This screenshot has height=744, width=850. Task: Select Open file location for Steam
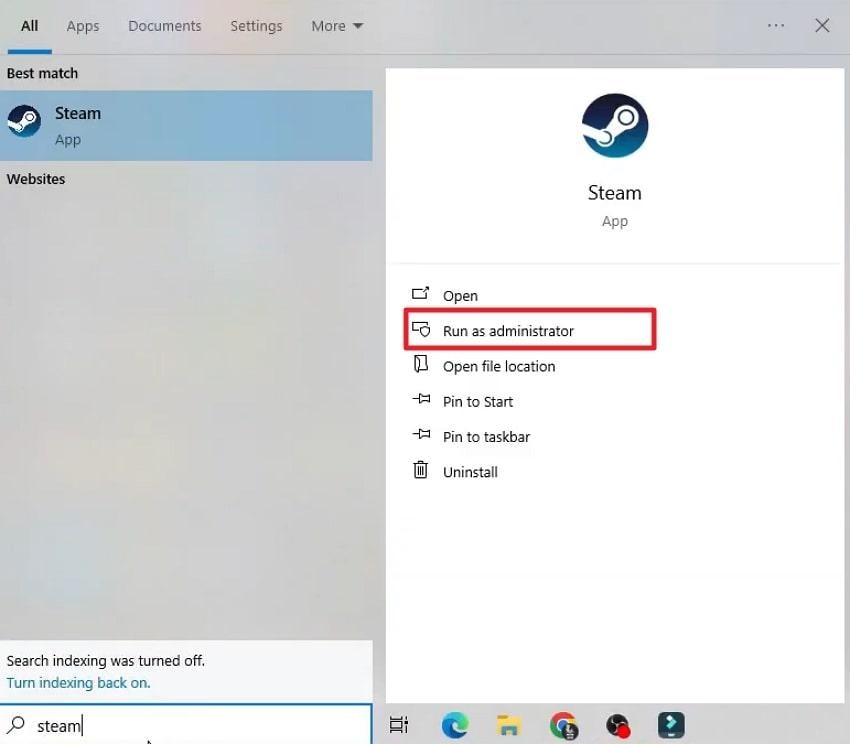tap(499, 366)
